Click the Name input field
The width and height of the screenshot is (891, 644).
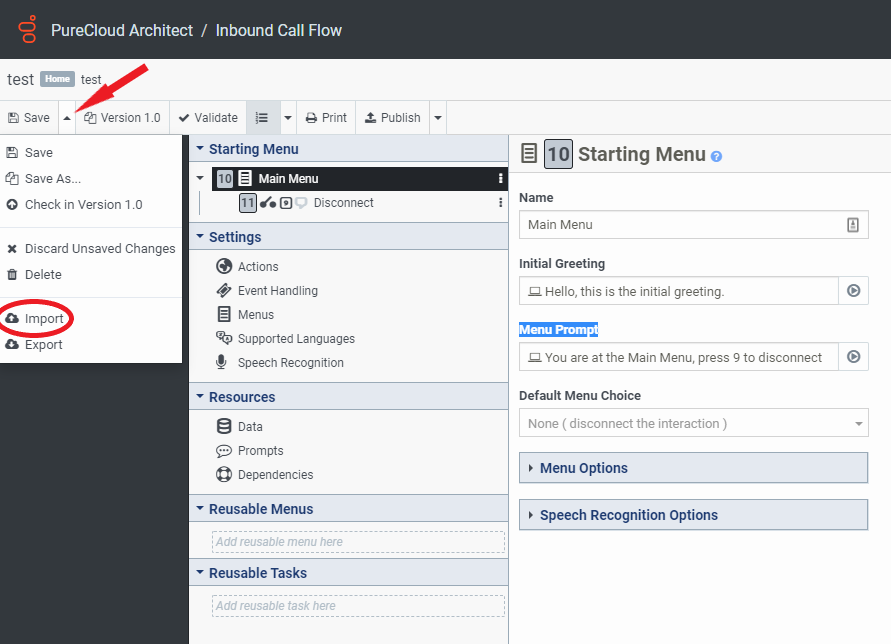(693, 225)
